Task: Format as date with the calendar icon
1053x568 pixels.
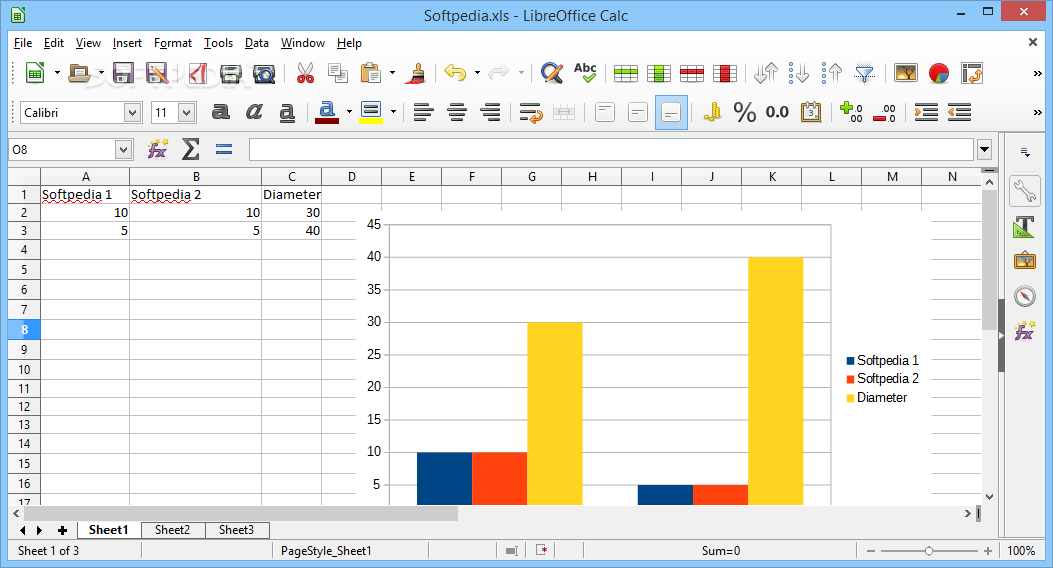Action: (811, 112)
